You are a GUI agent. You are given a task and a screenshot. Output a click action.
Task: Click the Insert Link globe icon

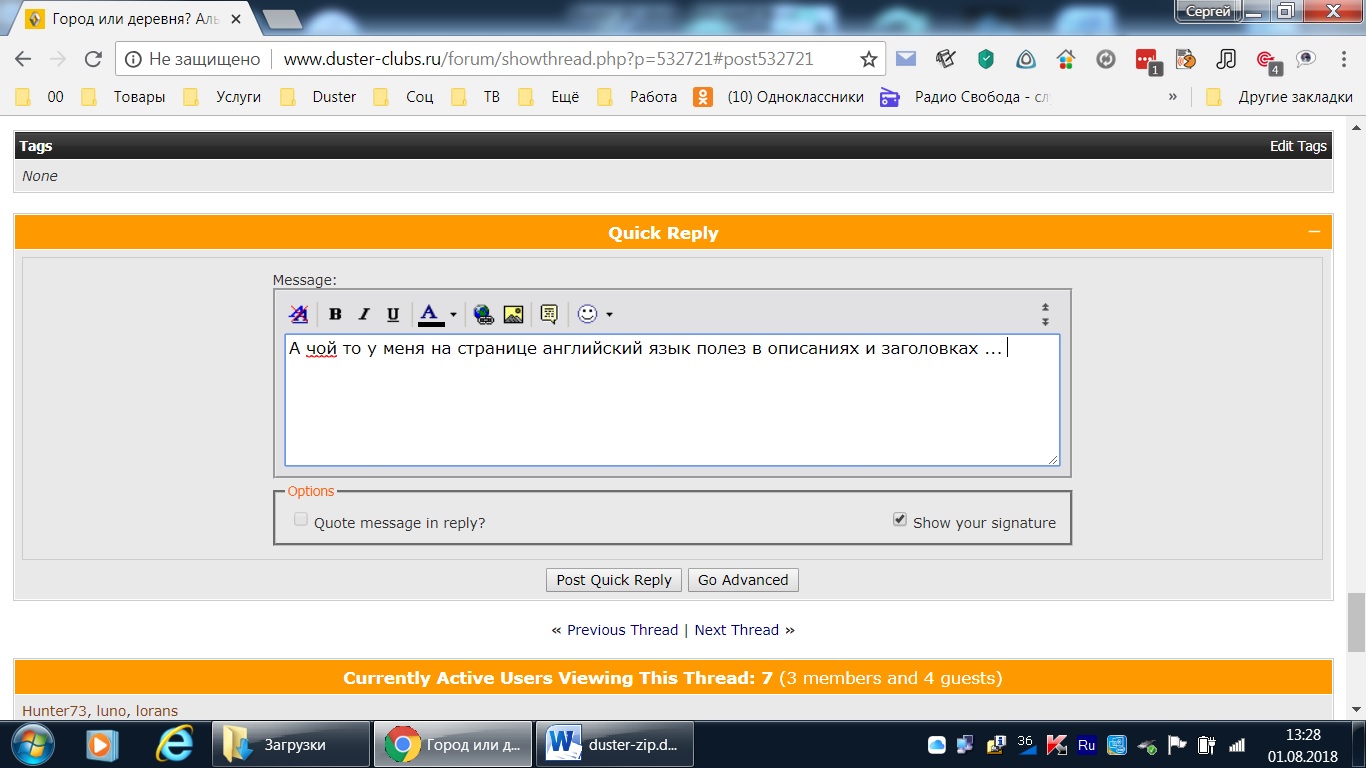pyautogui.click(x=484, y=314)
